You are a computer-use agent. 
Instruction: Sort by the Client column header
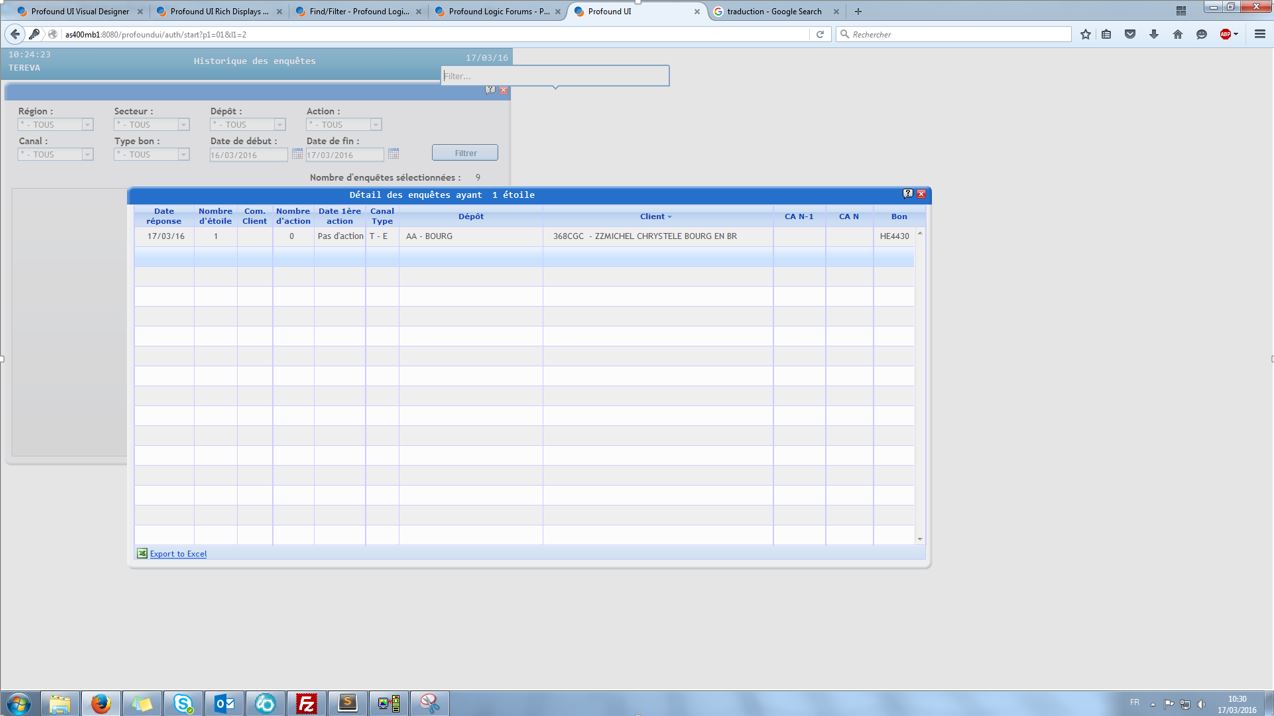point(657,216)
